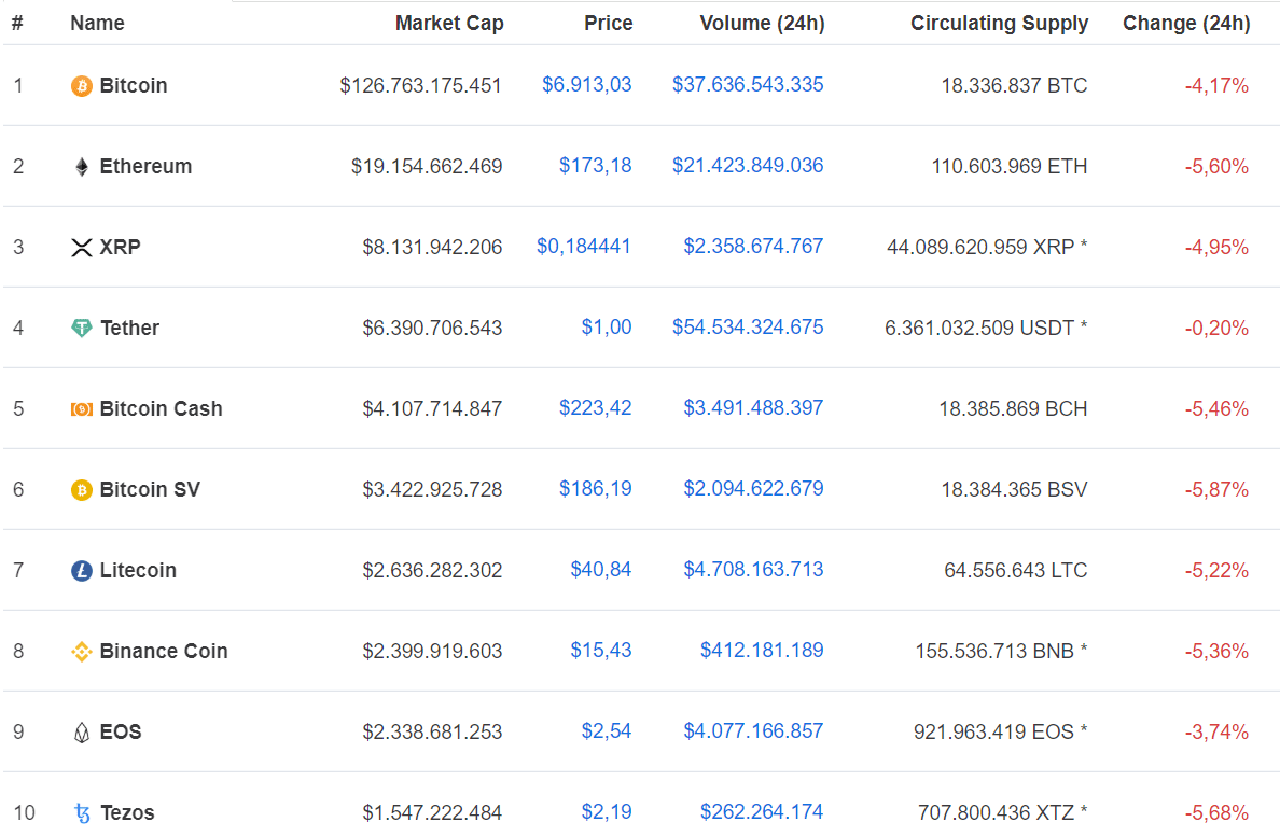Click the Binance Coin logo icon
The image size is (1280, 836).
82,652
